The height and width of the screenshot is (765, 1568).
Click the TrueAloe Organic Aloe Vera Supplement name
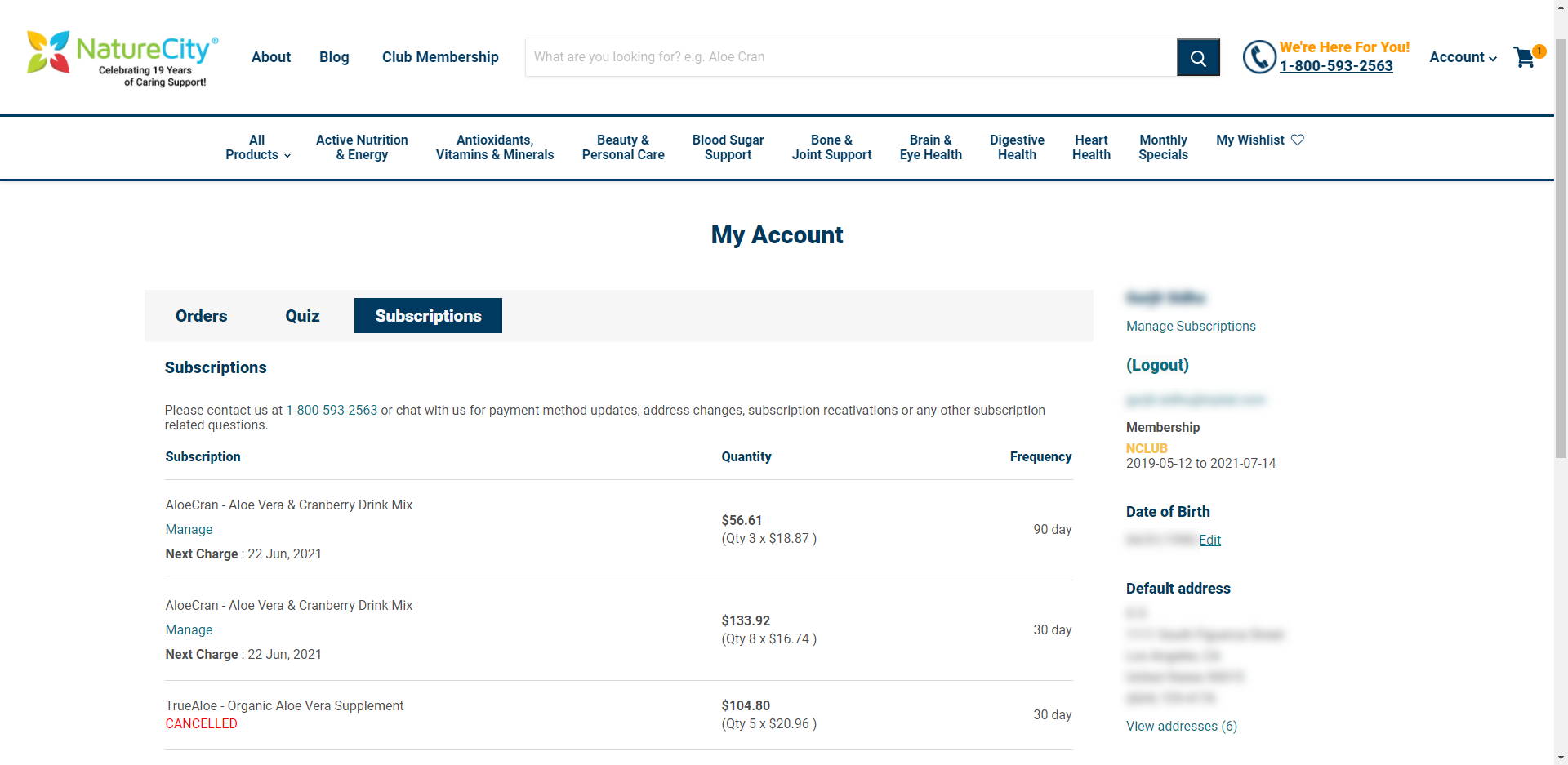(284, 705)
